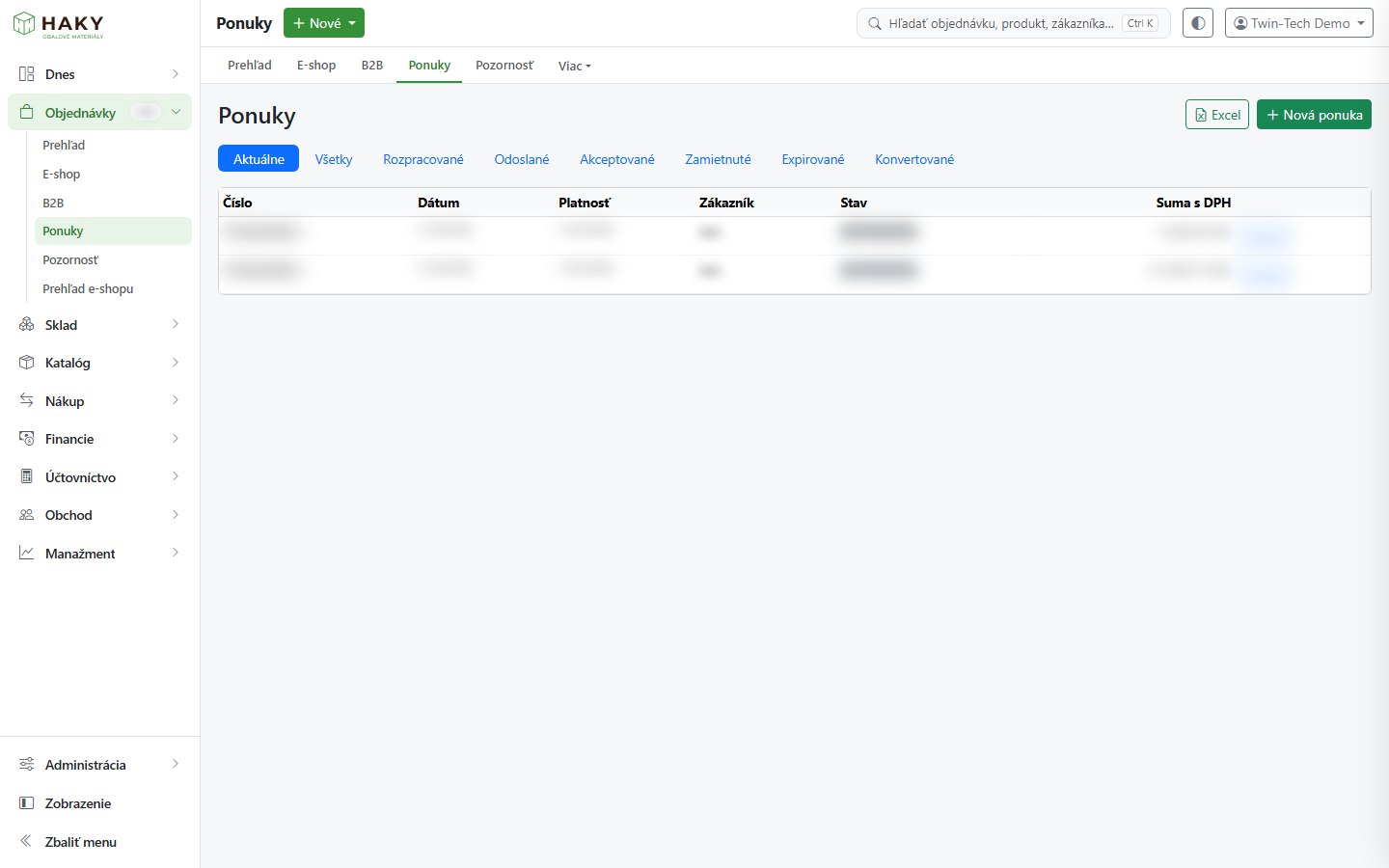Click the HAKY logo
Viewport: 1389px width, 868px height.
click(x=58, y=25)
